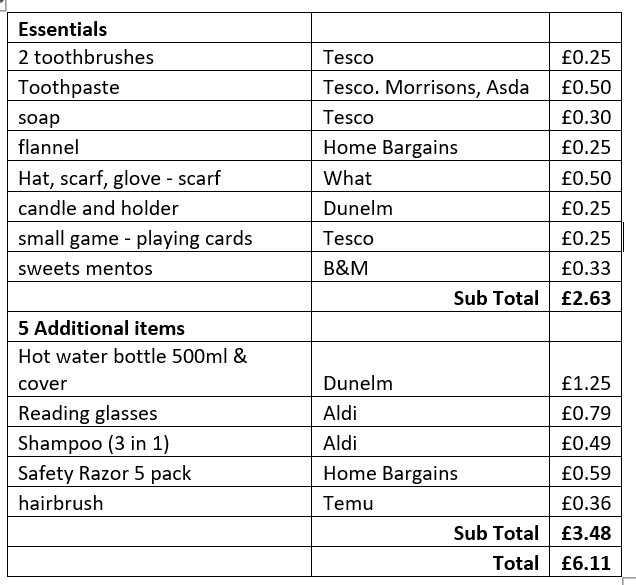Select the "Temu" store cell
The width and height of the screenshot is (636, 585).
348,504
